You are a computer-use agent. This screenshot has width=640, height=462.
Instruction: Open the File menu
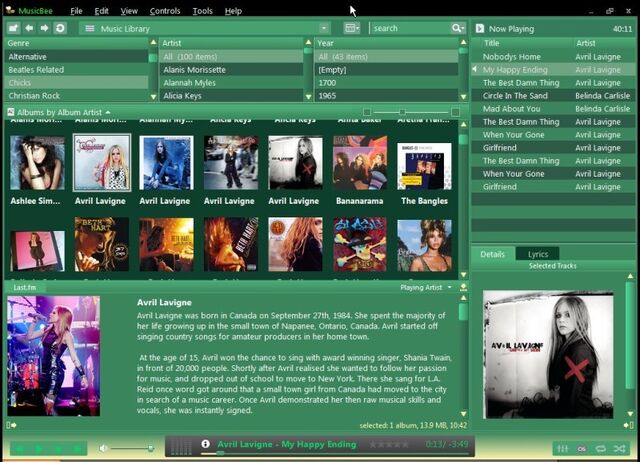[76, 11]
